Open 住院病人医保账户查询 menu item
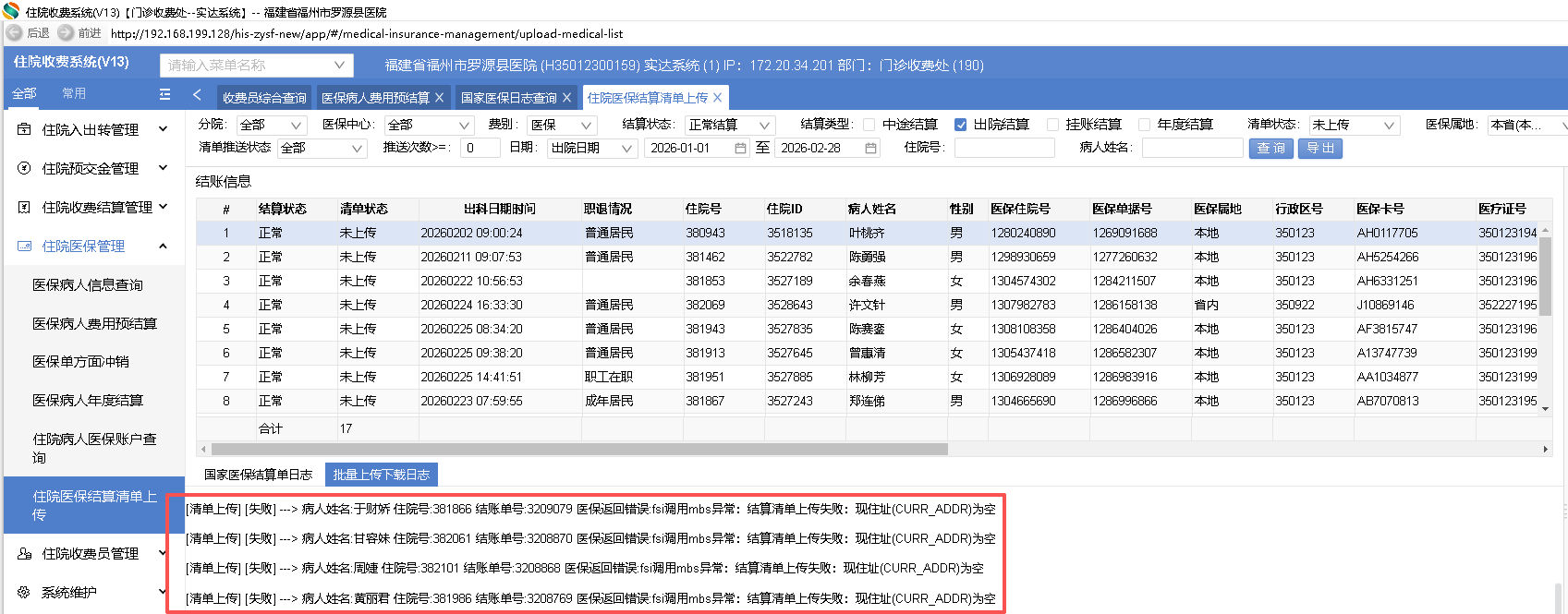Image resolution: width=1568 pixels, height=614 pixels. (94, 448)
